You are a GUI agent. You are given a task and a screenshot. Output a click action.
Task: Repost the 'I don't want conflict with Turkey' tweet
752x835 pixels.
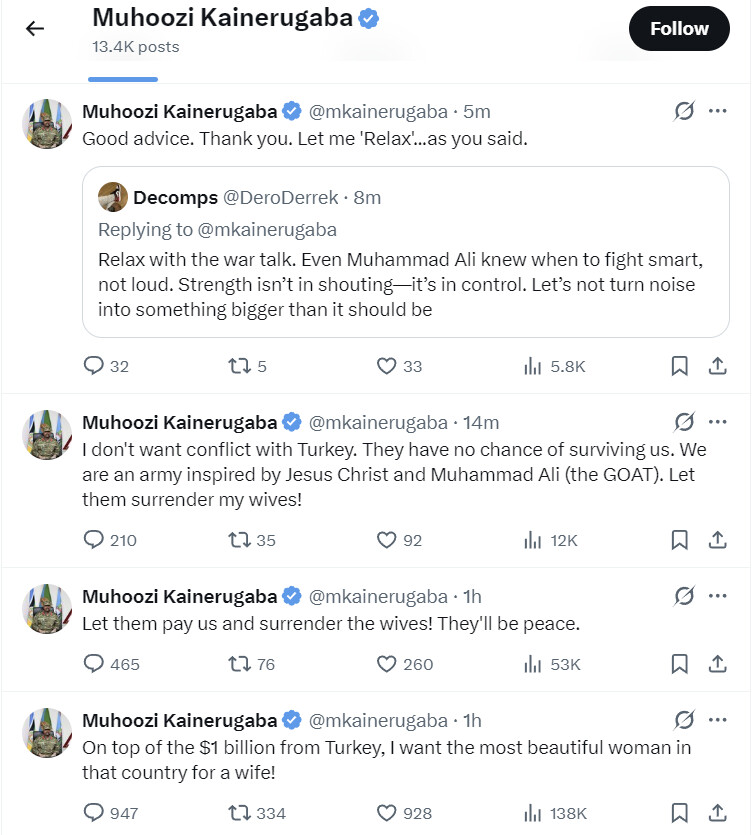[x=239, y=541]
